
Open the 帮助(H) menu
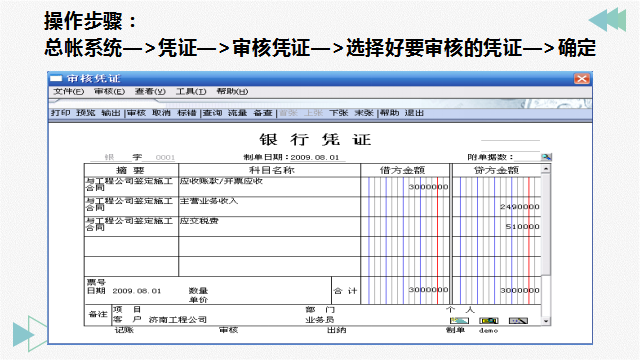(x=232, y=91)
